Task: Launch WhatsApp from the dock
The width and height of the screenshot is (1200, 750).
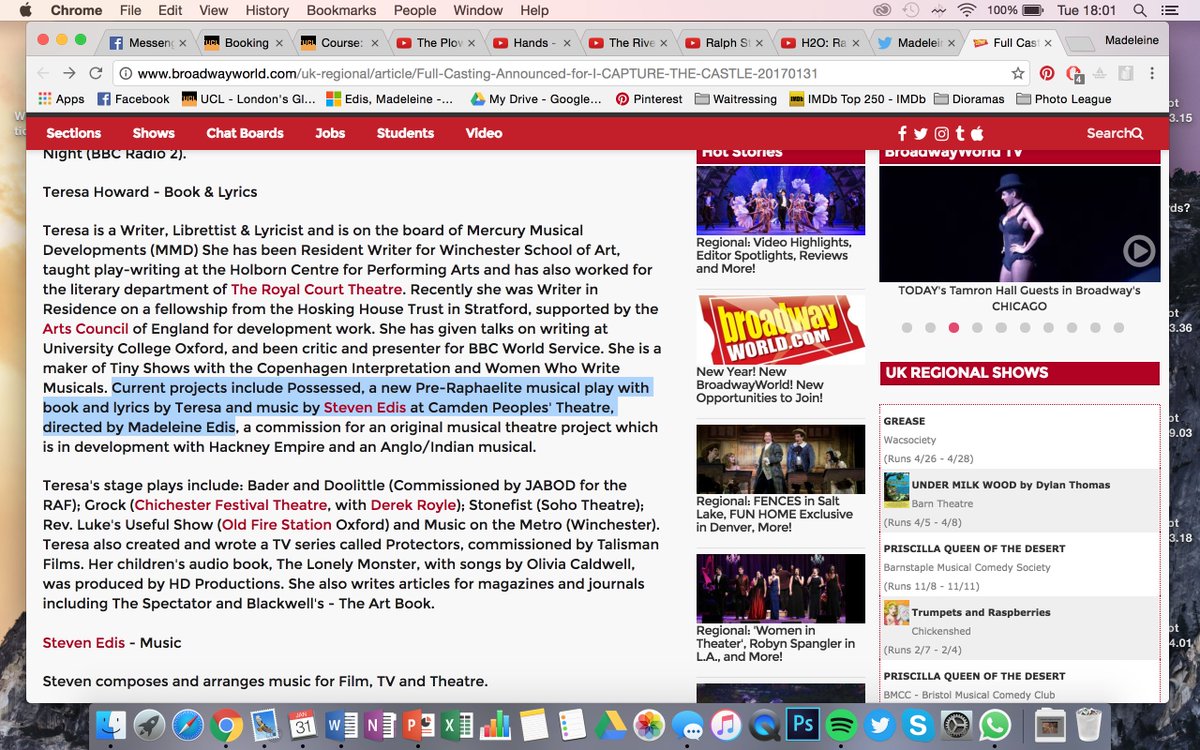Action: pyautogui.click(x=995, y=724)
